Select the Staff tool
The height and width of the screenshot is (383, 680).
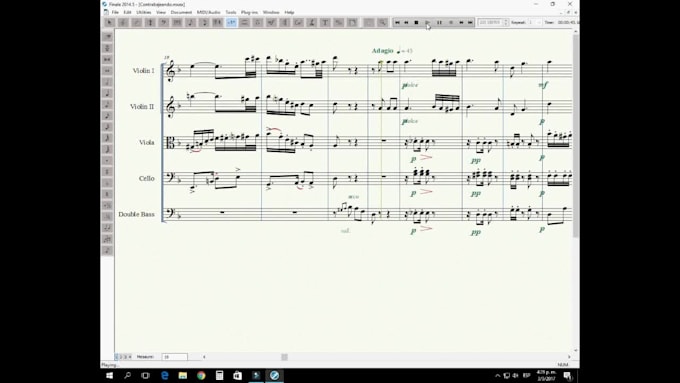point(123,22)
